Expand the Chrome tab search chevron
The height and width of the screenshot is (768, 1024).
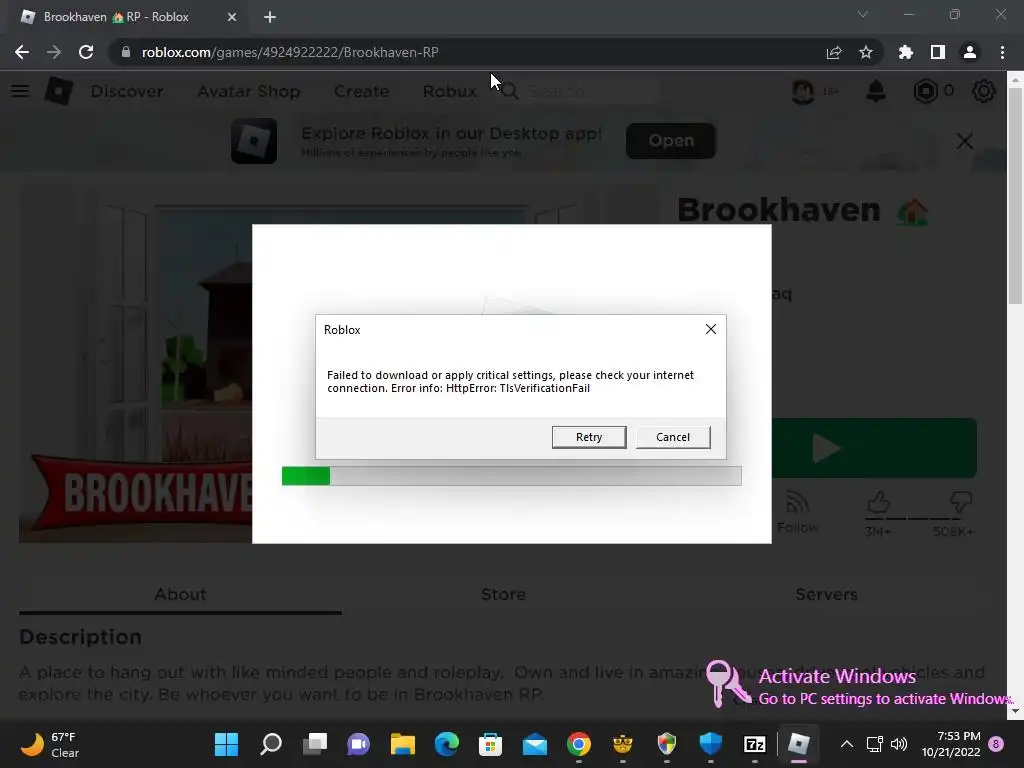pos(863,14)
